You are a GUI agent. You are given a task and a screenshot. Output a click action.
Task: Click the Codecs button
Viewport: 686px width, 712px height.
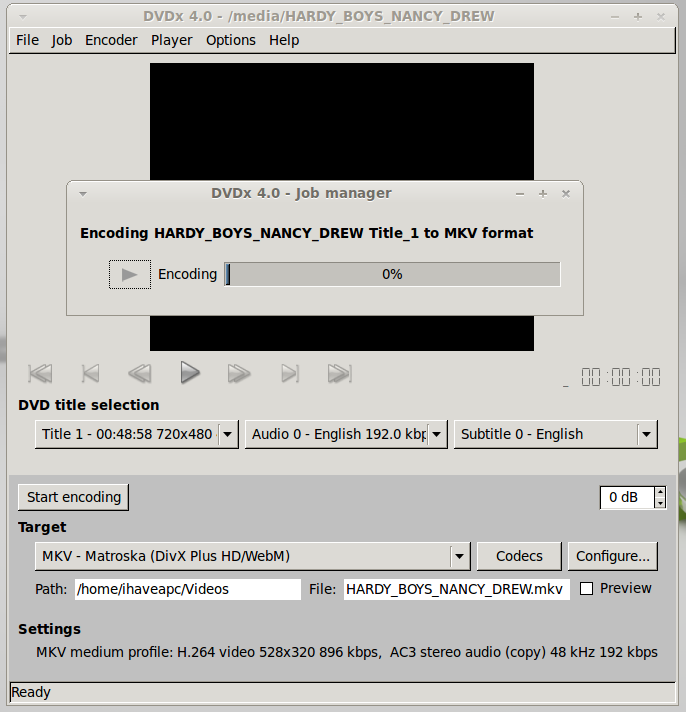[x=519, y=556]
